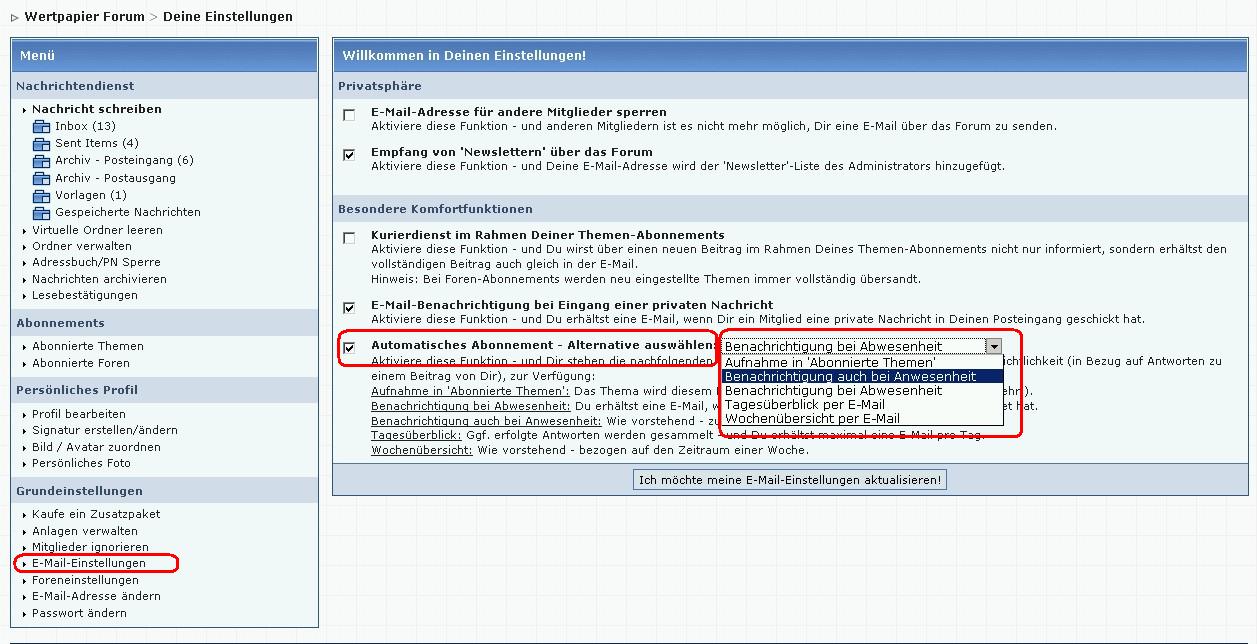Click Archiv - Postausgang text
The image size is (1257, 644).
pyautogui.click(x=115, y=178)
